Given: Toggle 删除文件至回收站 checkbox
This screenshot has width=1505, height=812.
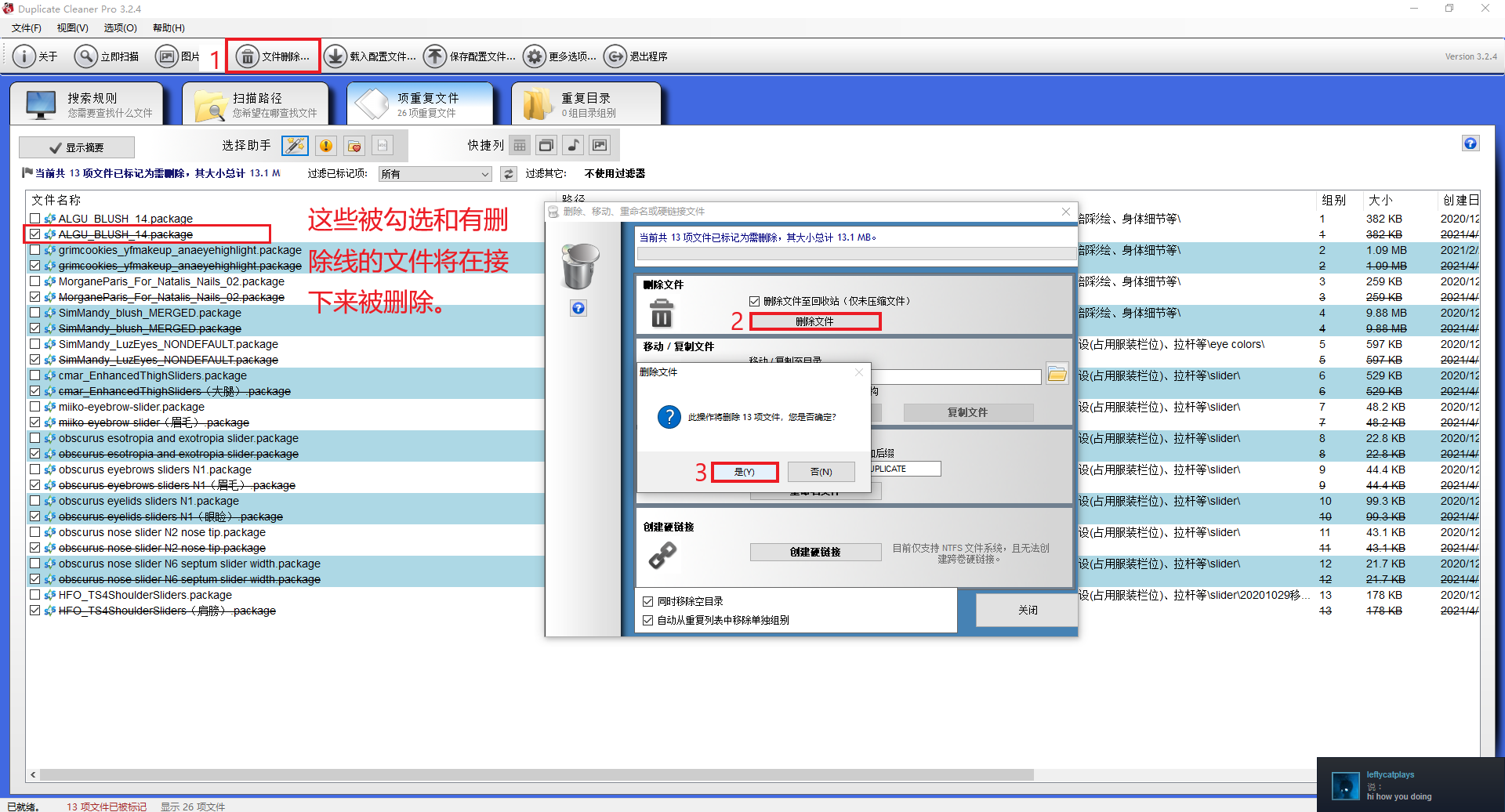Looking at the screenshot, I should click(x=754, y=301).
